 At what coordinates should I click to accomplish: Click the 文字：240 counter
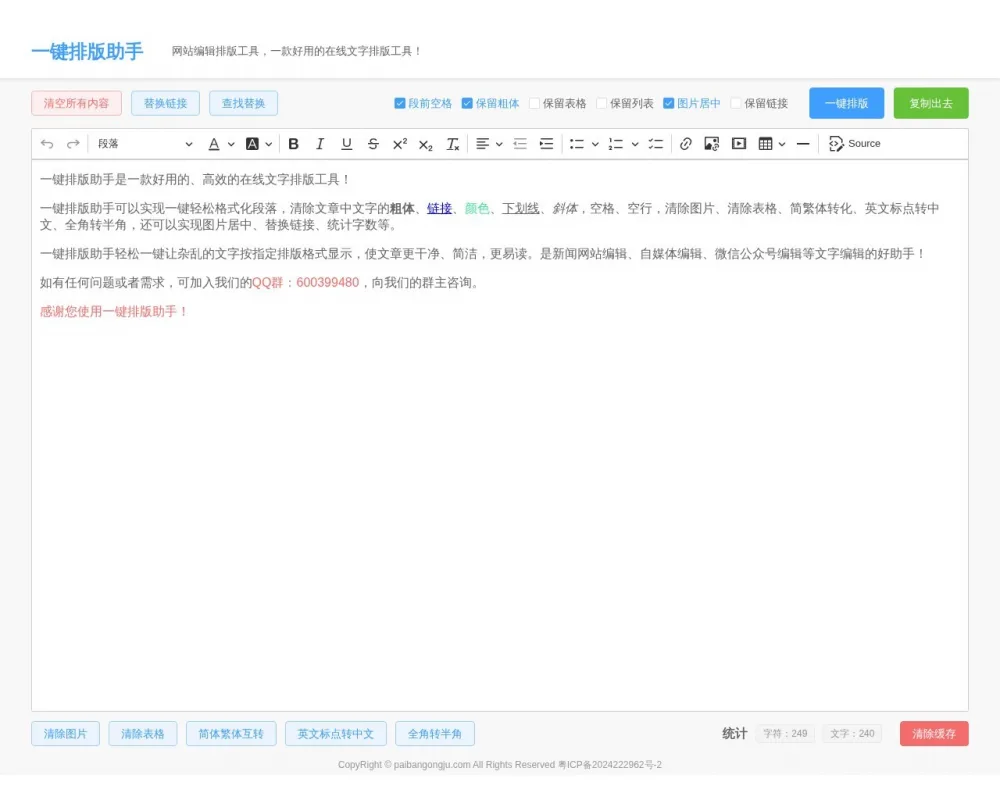[x=852, y=734]
